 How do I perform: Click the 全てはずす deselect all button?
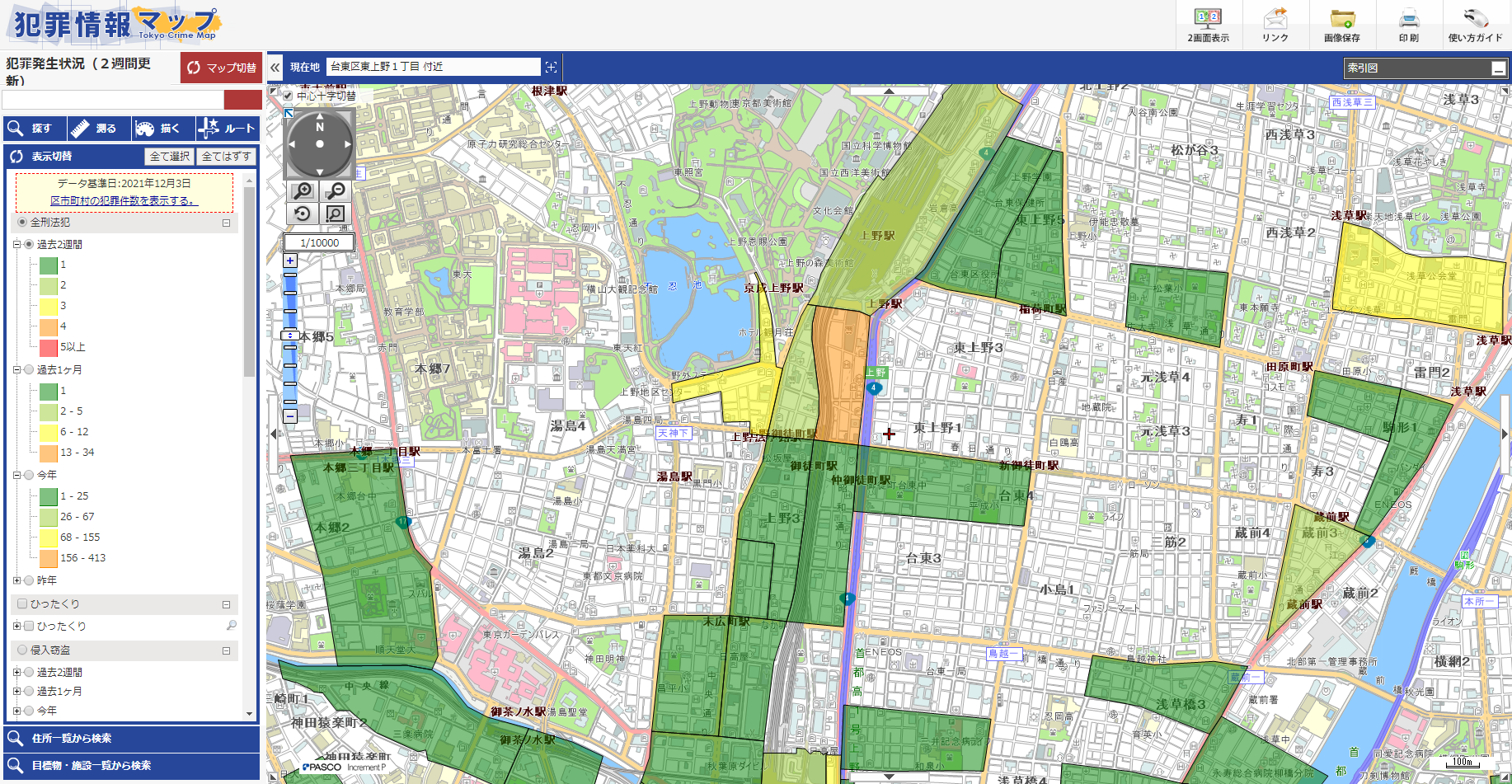(226, 157)
